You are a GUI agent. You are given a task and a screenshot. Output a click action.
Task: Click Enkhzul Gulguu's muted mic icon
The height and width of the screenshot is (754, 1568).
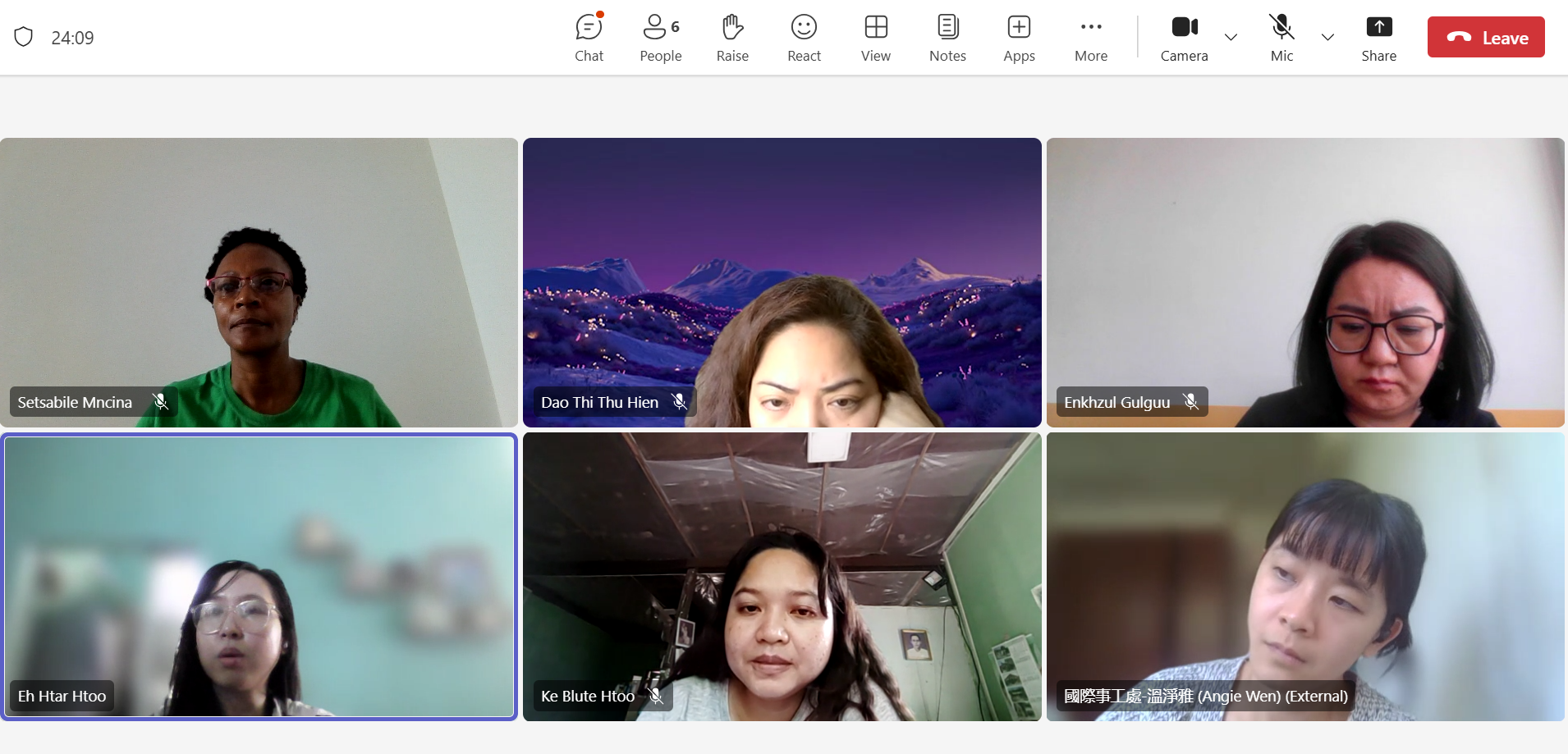click(x=1191, y=402)
